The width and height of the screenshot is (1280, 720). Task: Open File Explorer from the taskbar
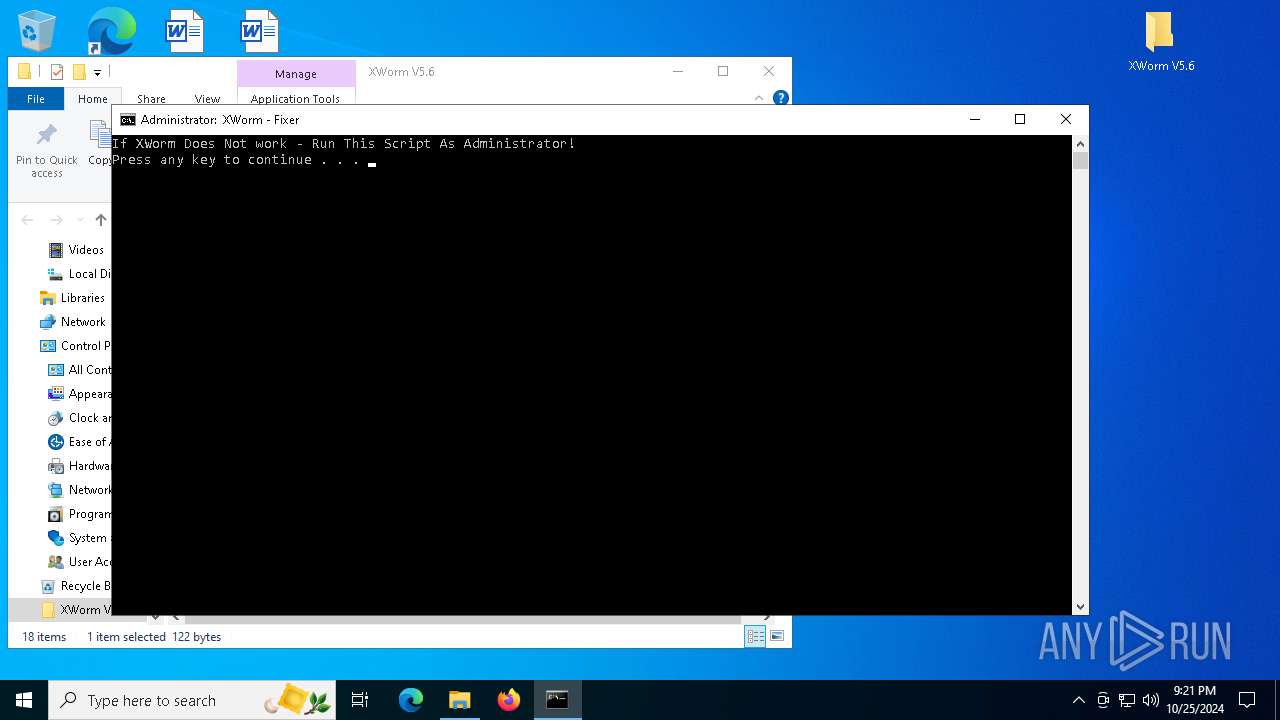(460, 700)
